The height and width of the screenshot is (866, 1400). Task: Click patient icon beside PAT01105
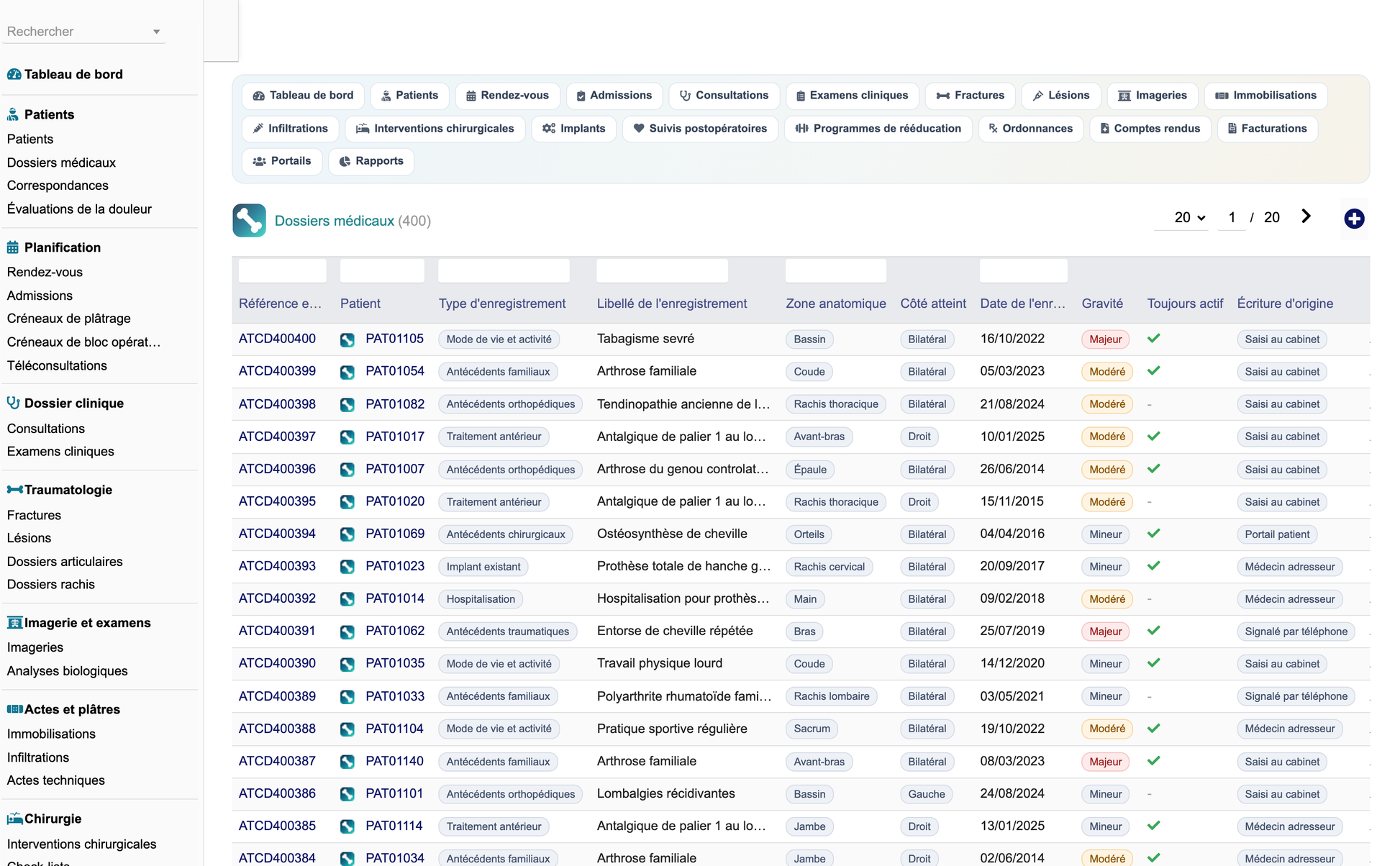pyautogui.click(x=347, y=339)
